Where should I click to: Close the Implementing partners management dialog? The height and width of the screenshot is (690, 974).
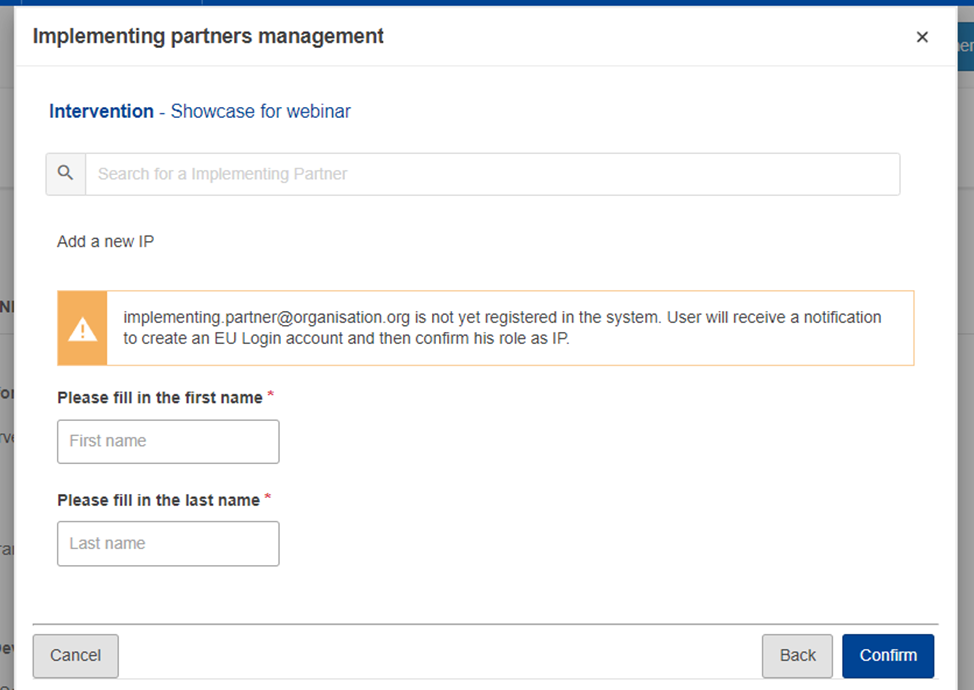point(922,37)
